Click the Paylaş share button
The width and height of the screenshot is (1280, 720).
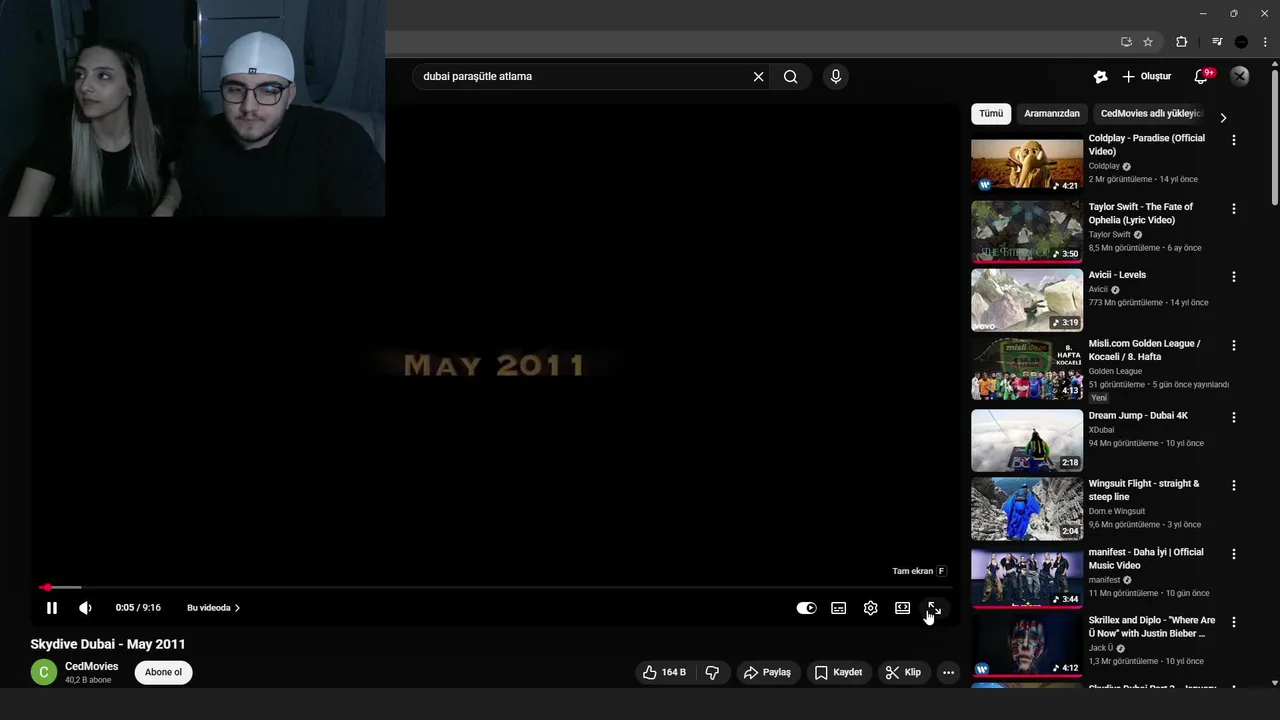click(x=767, y=672)
